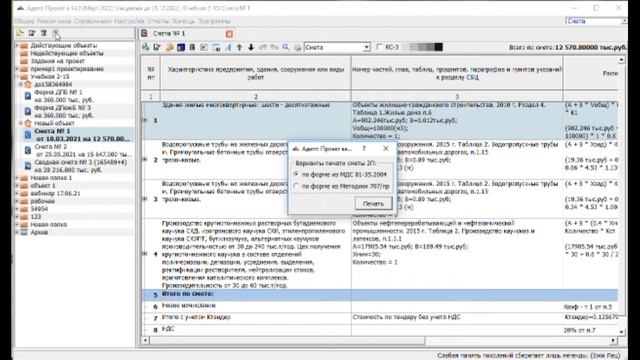Screen dimensions: 640x360
Task: Select the 54954 folder in the tree
Action: [x=39, y=209]
